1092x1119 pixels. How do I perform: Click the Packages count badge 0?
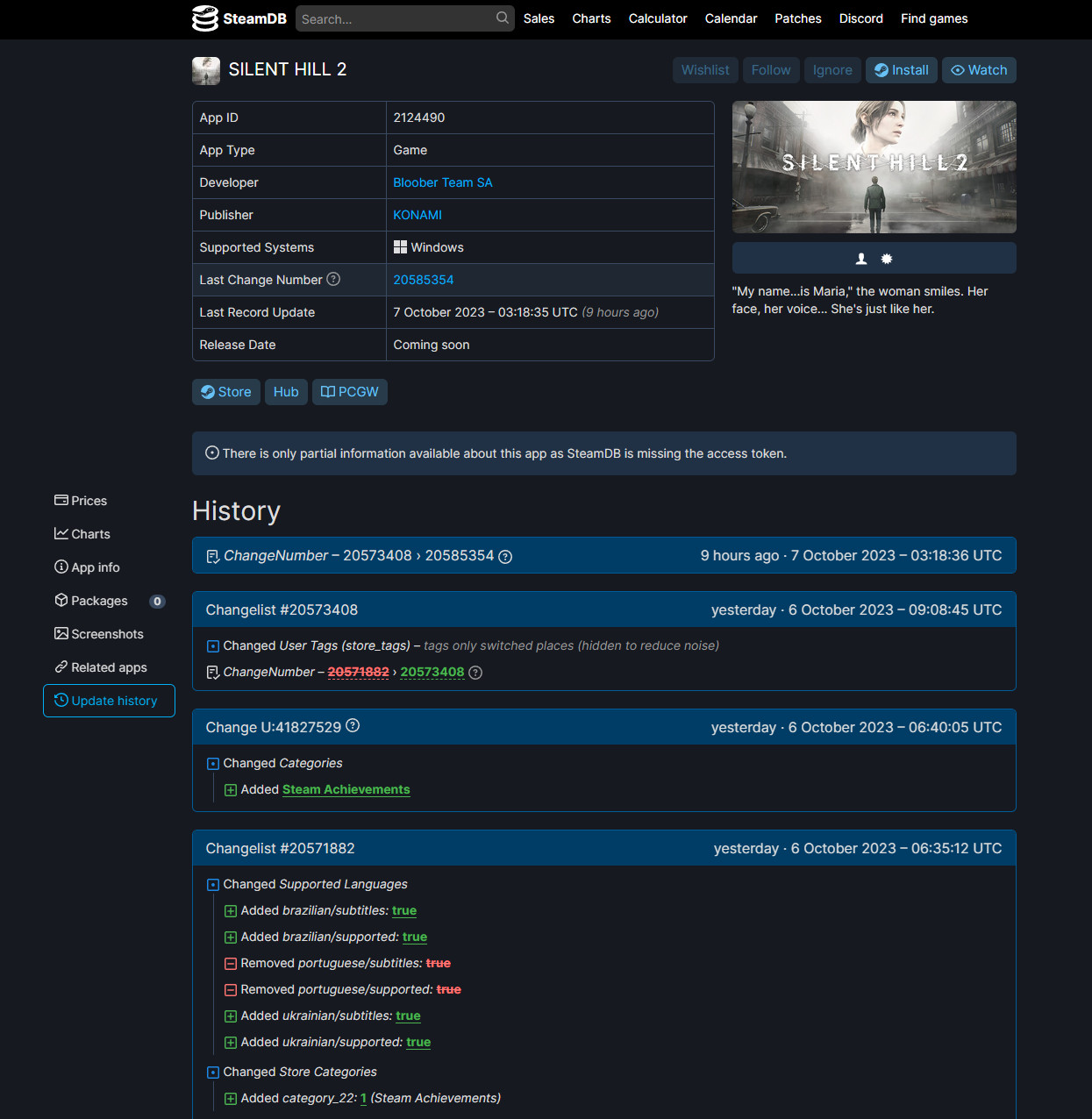tap(157, 601)
